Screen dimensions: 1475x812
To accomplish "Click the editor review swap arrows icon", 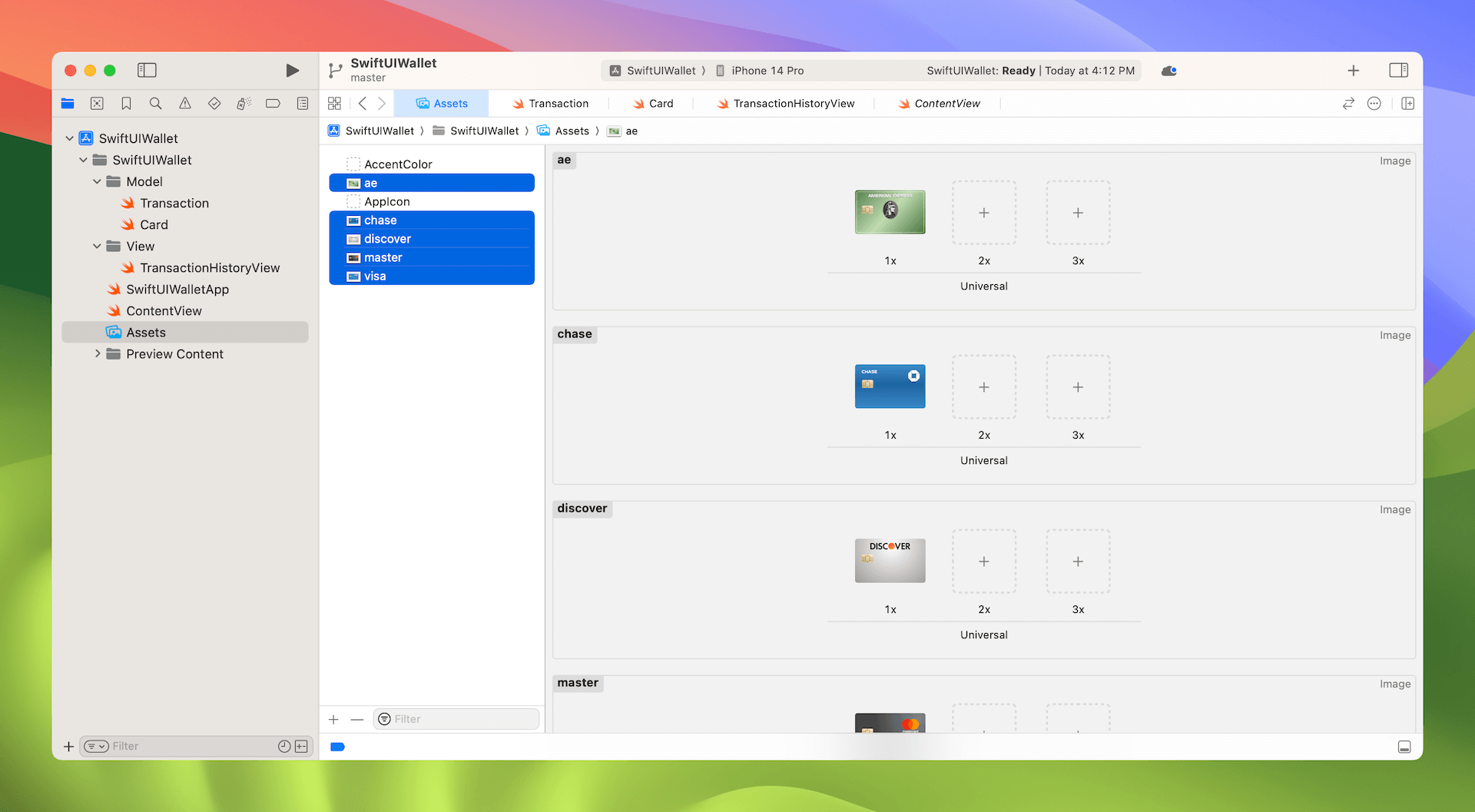I will (1348, 104).
